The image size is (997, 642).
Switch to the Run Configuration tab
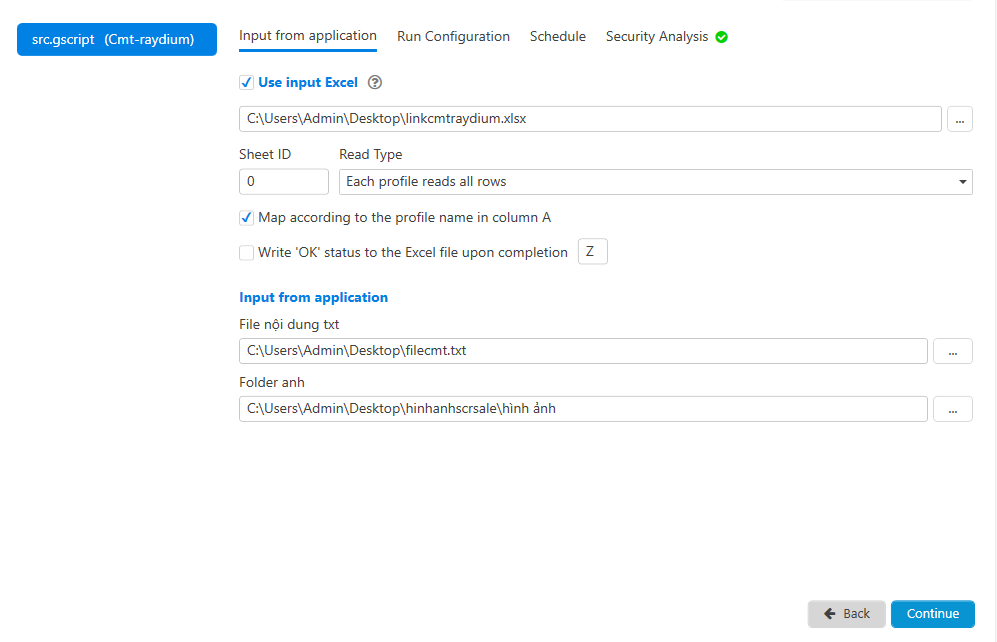[453, 37]
